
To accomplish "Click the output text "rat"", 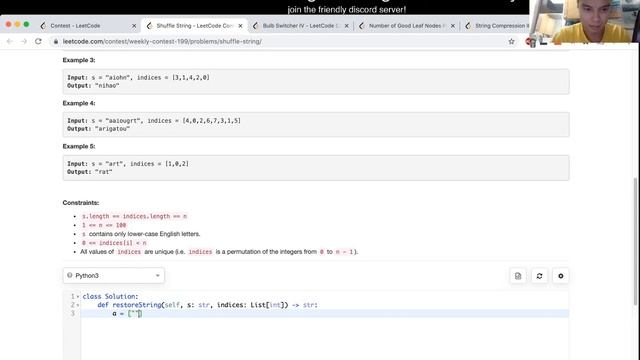I will pos(104,172).
